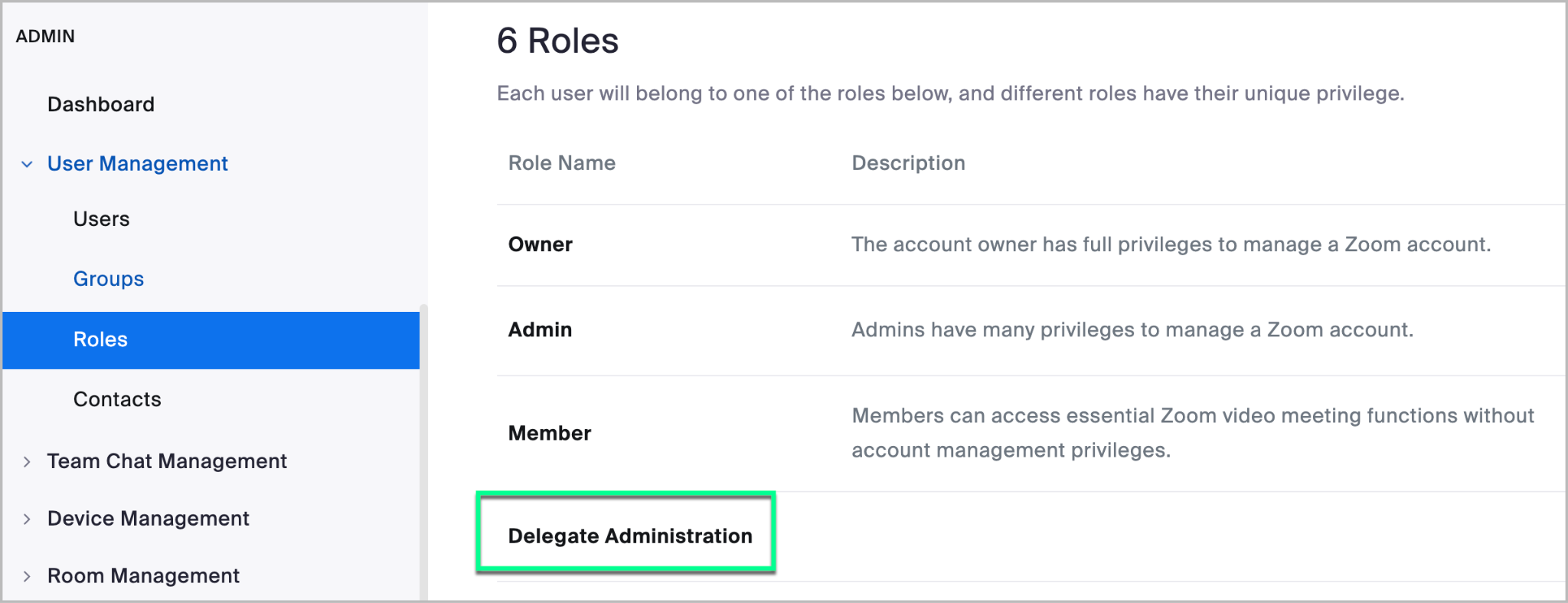Click Device Management label
Image resolution: width=1568 pixels, height=603 pixels.
tap(148, 519)
